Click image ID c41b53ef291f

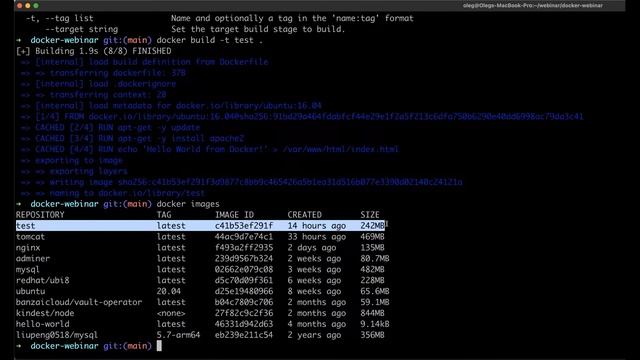pyautogui.click(x=244, y=226)
